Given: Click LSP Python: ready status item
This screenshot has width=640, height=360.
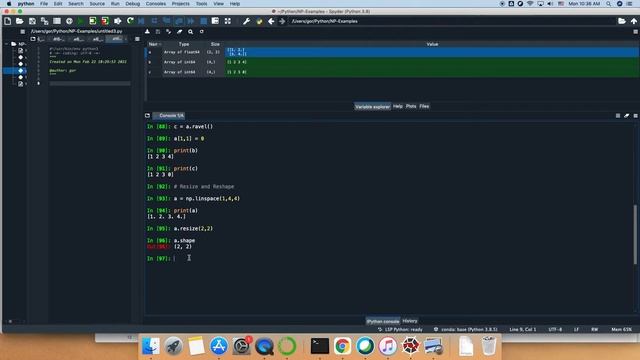Looking at the screenshot, I should (x=400, y=329).
